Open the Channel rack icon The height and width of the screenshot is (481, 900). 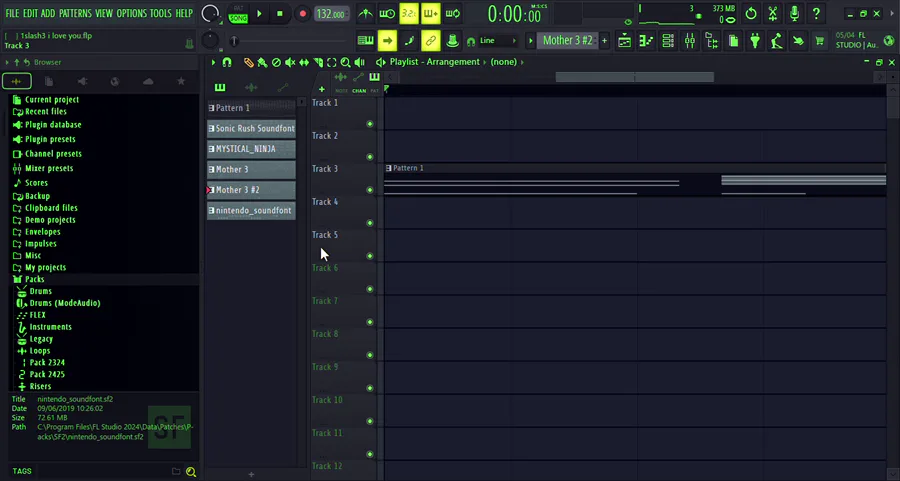pos(668,41)
